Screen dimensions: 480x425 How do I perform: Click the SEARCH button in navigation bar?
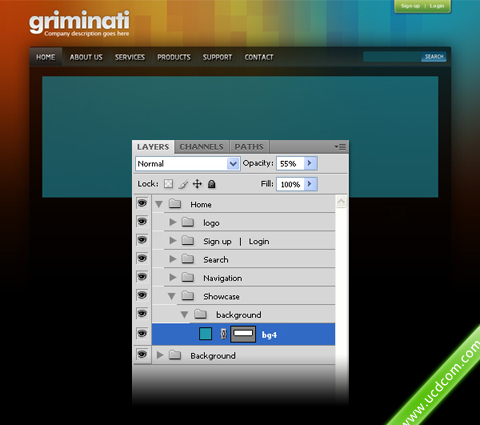[434, 57]
